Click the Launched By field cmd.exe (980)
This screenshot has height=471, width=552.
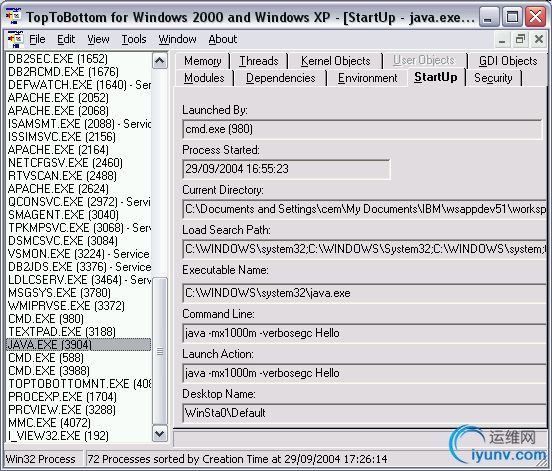362,129
